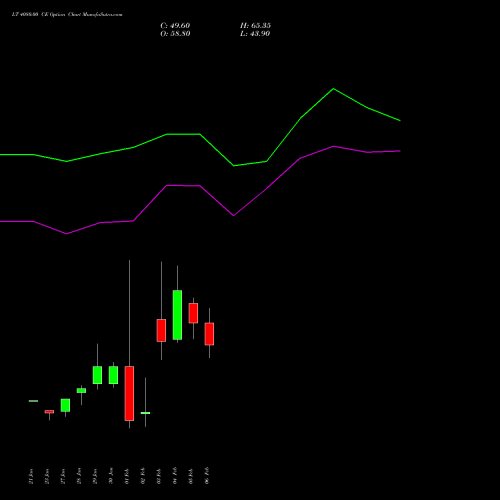Click the high value H: 65.35

[x=255, y=26]
